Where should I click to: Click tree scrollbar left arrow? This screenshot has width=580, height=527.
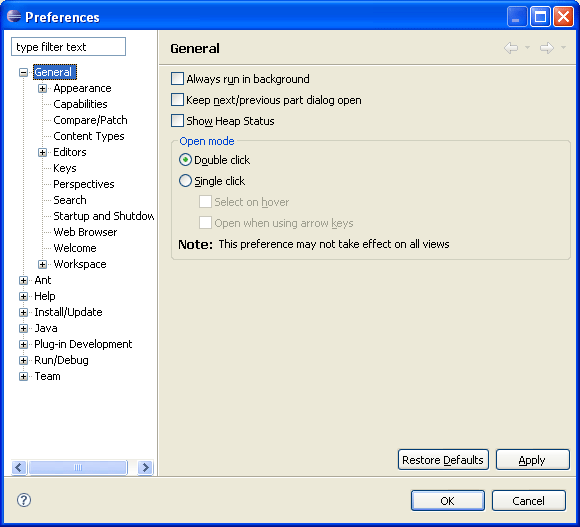(x=19, y=467)
